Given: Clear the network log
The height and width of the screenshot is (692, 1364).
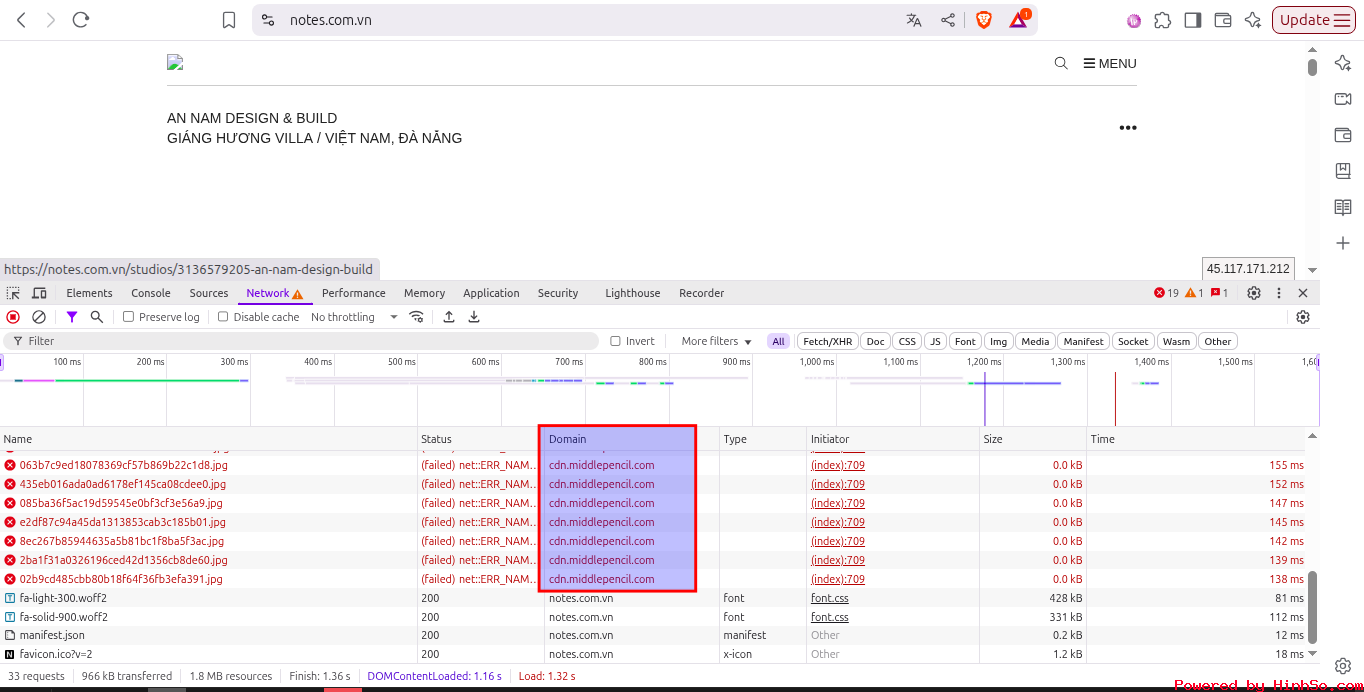Looking at the screenshot, I should (x=39, y=317).
